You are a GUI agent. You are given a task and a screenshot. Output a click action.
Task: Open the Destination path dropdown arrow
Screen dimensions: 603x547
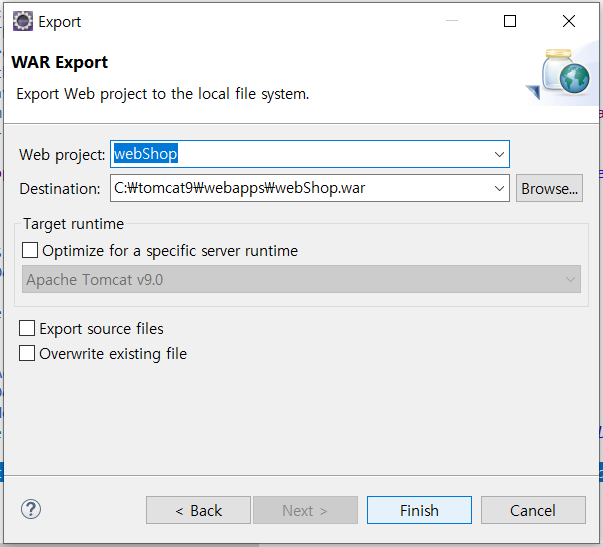[x=499, y=188]
